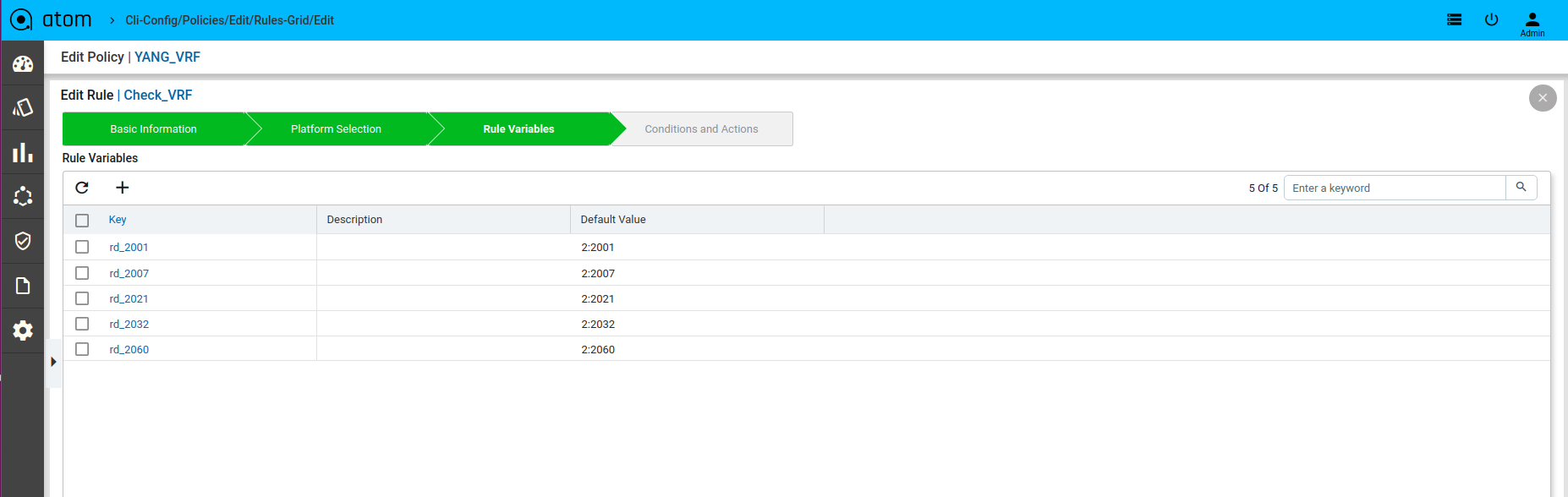
Task: Open the document file sidebar icon
Action: [23, 286]
